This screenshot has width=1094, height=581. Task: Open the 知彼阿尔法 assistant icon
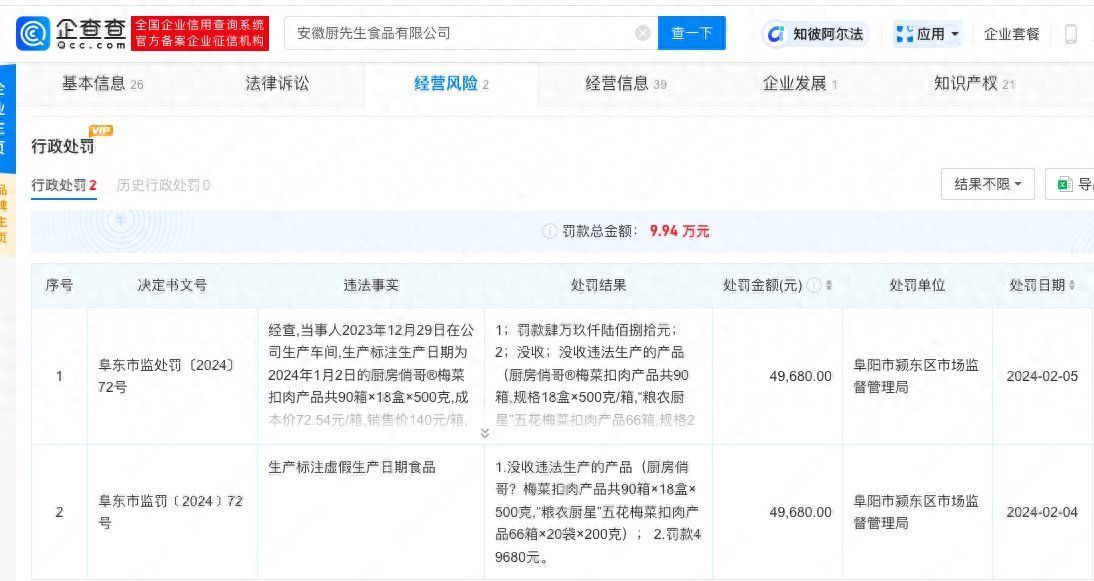(815, 33)
